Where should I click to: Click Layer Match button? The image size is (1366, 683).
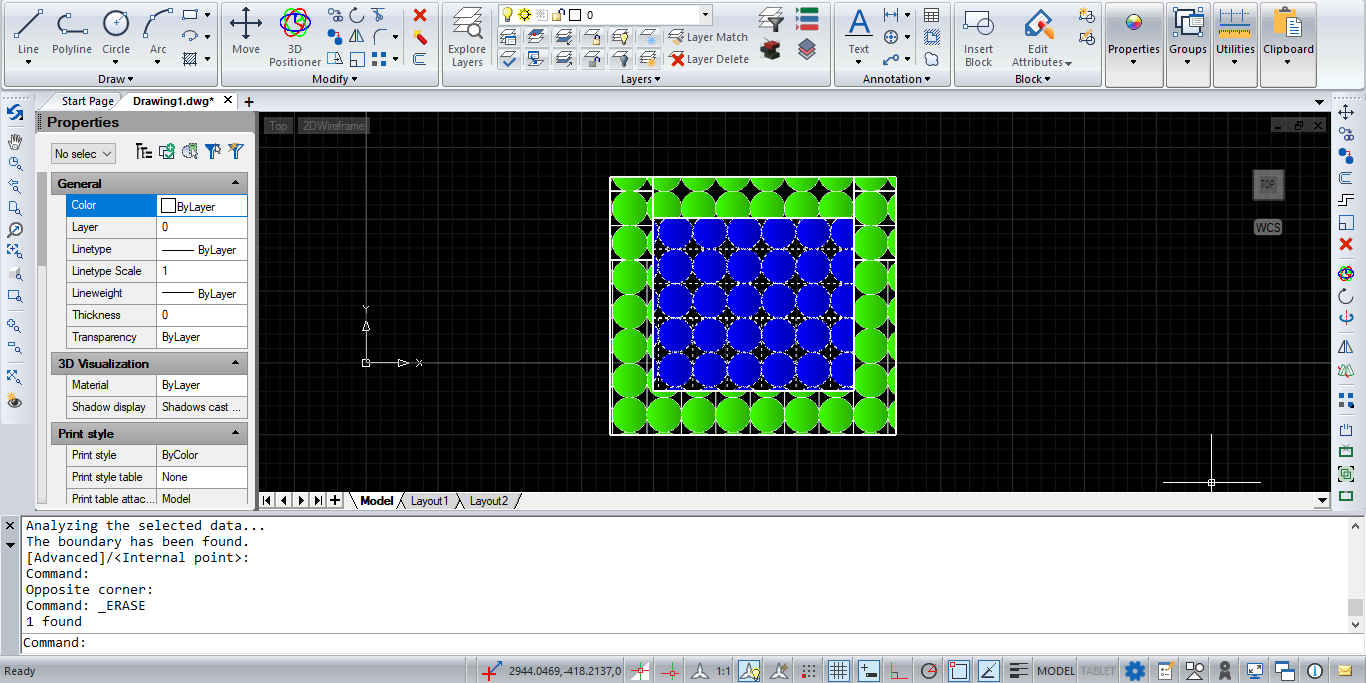[708, 37]
